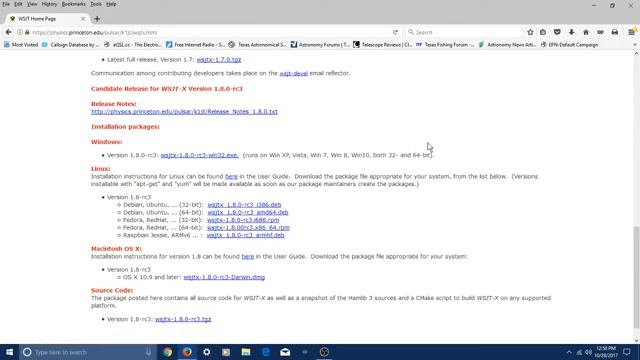The height and width of the screenshot is (360, 640).
Task: Open the downloads arrow icon
Action: tap(571, 32)
